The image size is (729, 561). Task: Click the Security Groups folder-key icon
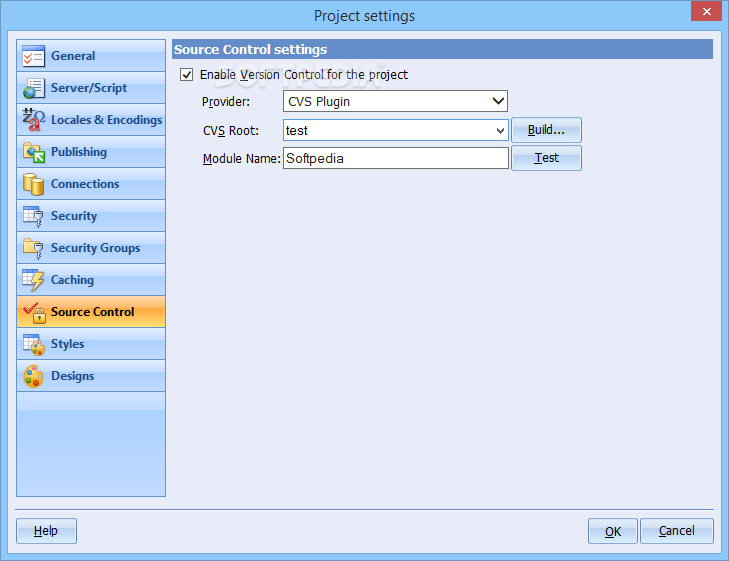coord(33,248)
